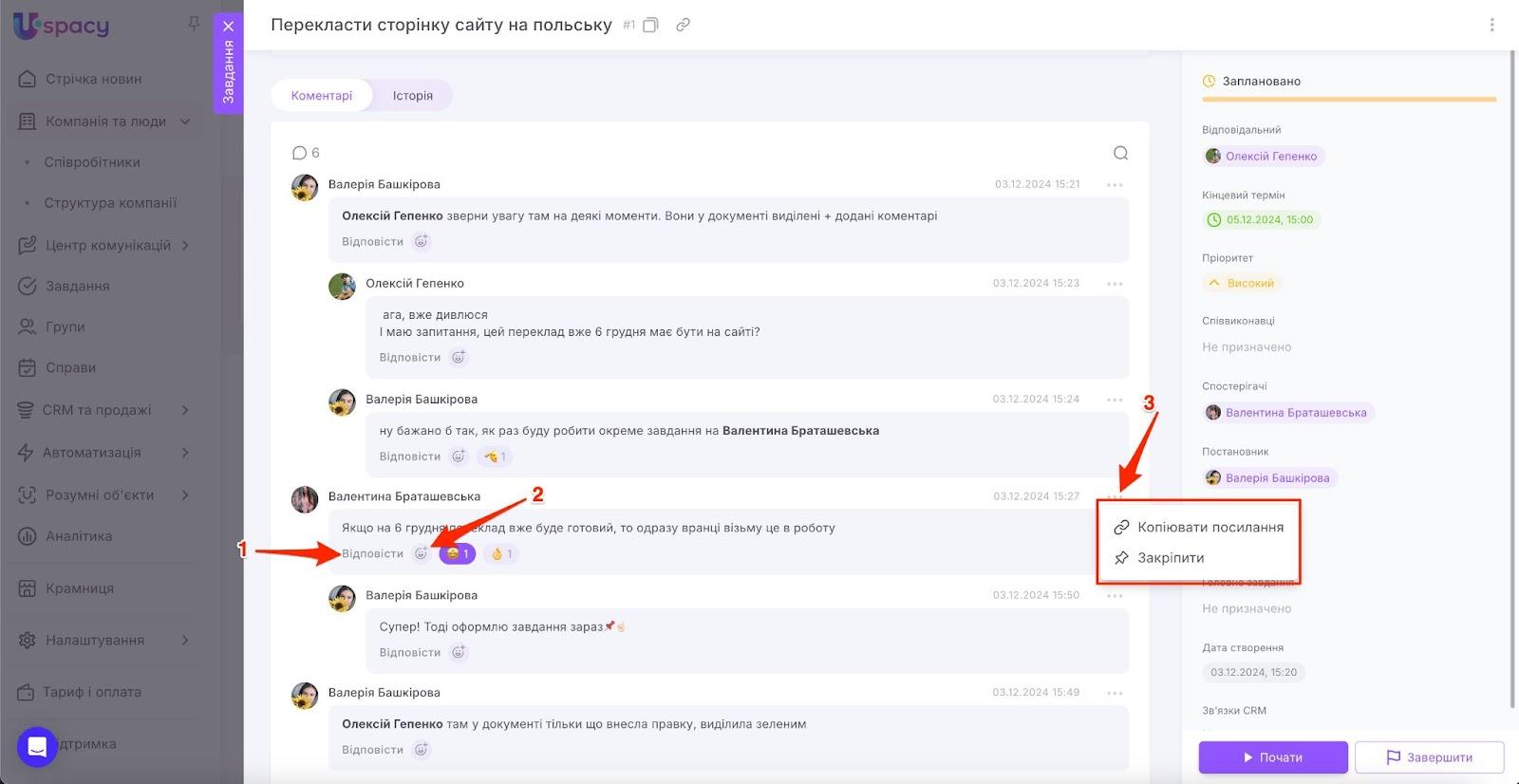Screen dimensions: 1519x784
Task: Toggle the hand reaction on the 15:24 comment
Action: pyautogui.click(x=495, y=457)
